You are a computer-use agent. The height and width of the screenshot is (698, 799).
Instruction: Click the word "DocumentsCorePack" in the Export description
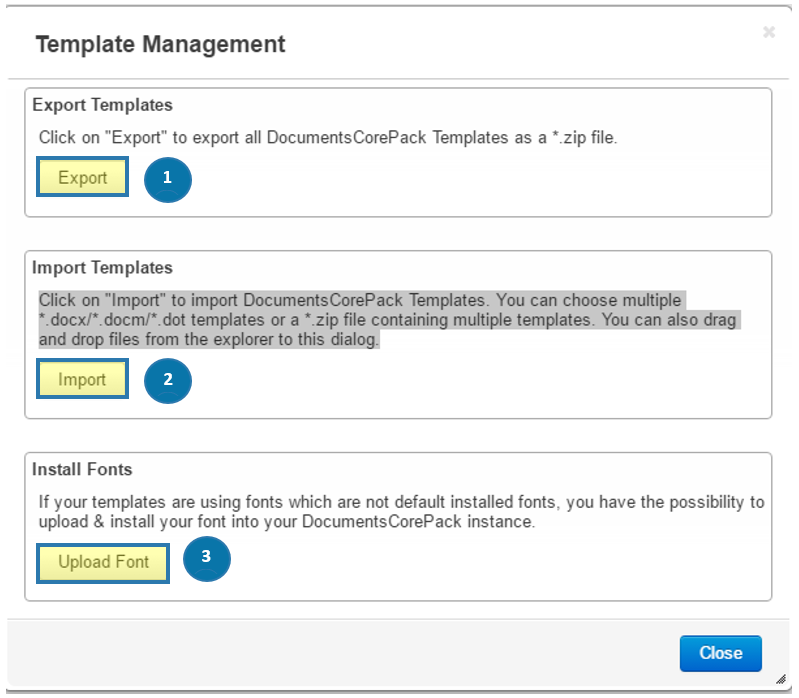tap(346, 138)
